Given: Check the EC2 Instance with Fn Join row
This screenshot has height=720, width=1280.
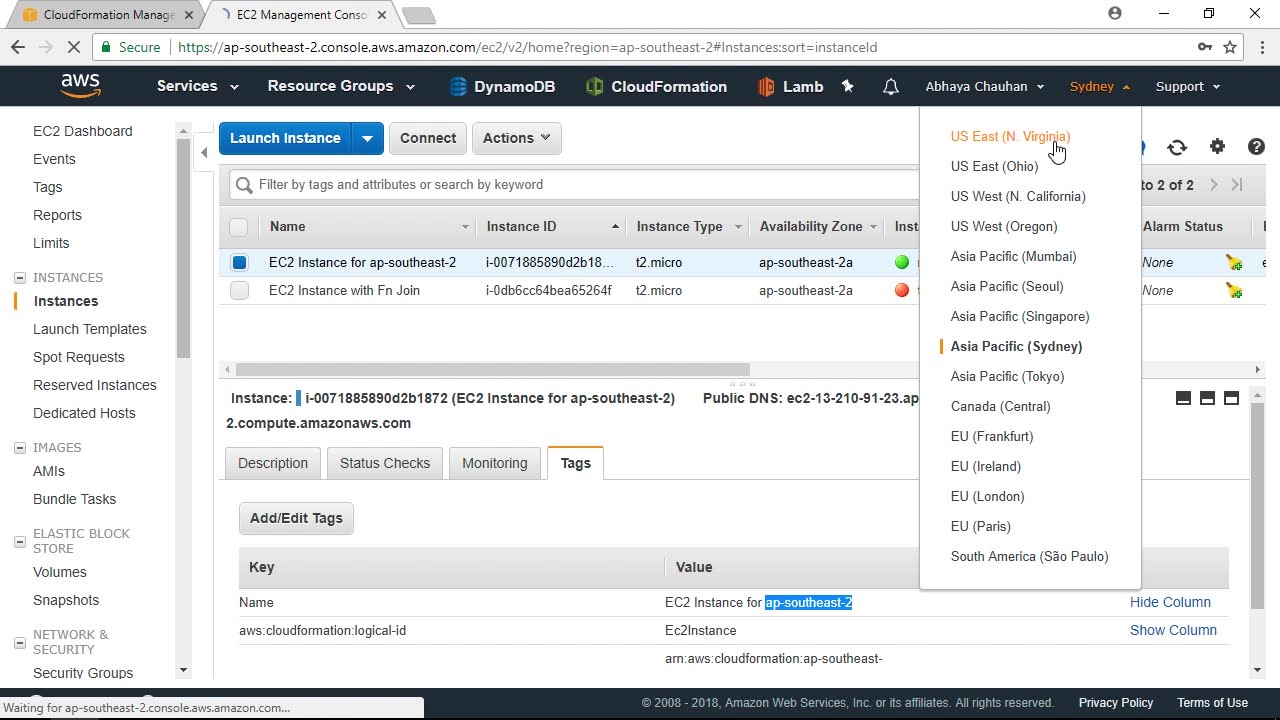Looking at the screenshot, I should [239, 291].
